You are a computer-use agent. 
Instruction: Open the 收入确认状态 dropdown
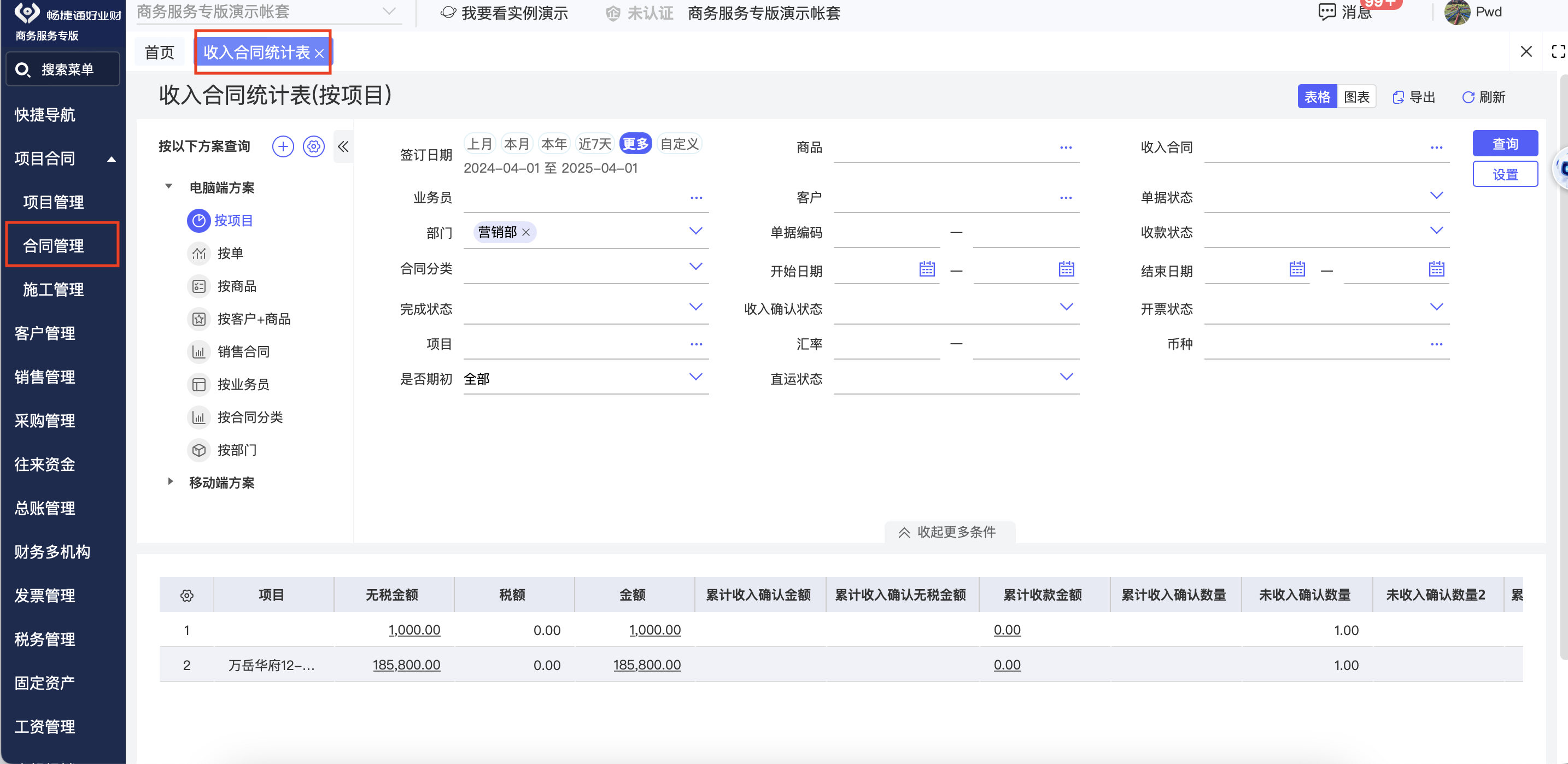(x=1067, y=307)
